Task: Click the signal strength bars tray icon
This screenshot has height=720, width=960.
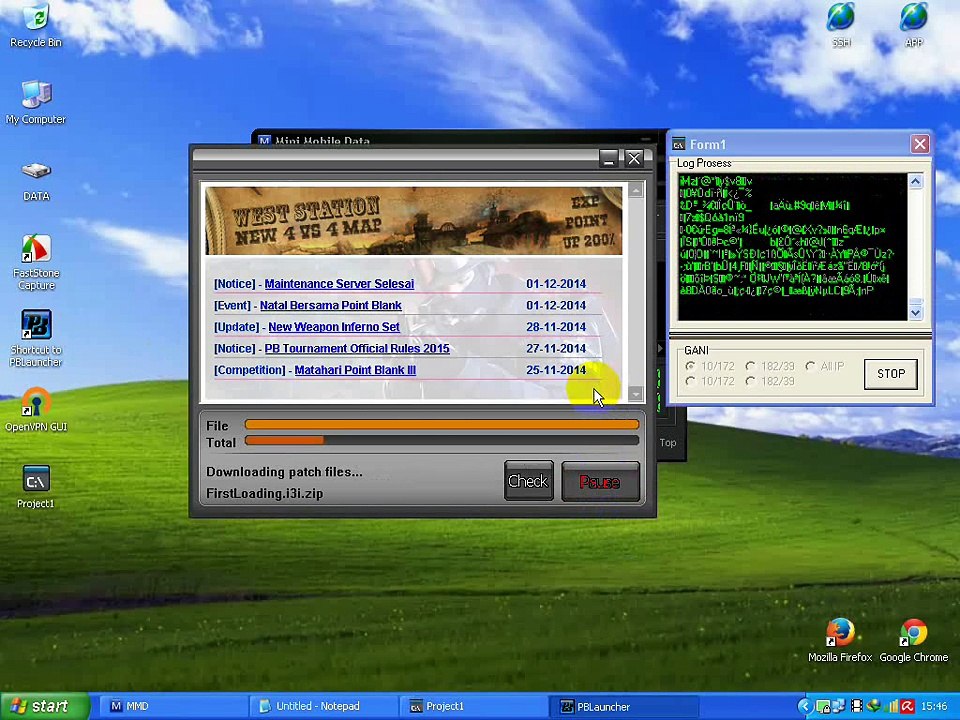Action: (x=892, y=707)
